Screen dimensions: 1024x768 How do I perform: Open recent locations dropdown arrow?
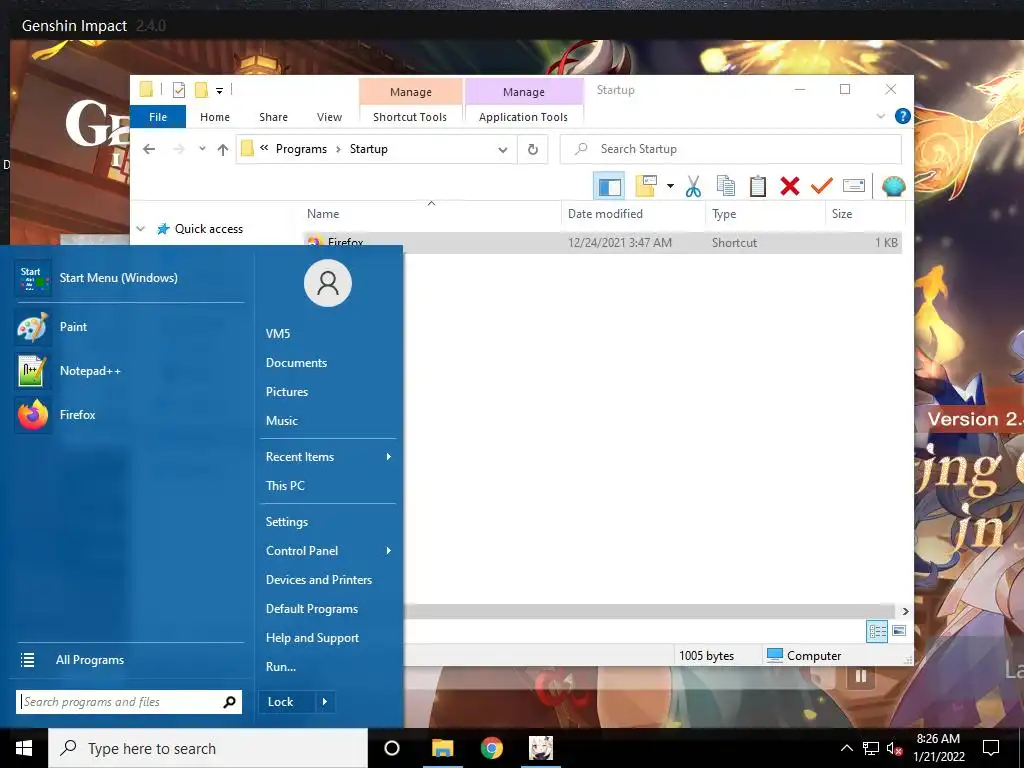point(202,149)
